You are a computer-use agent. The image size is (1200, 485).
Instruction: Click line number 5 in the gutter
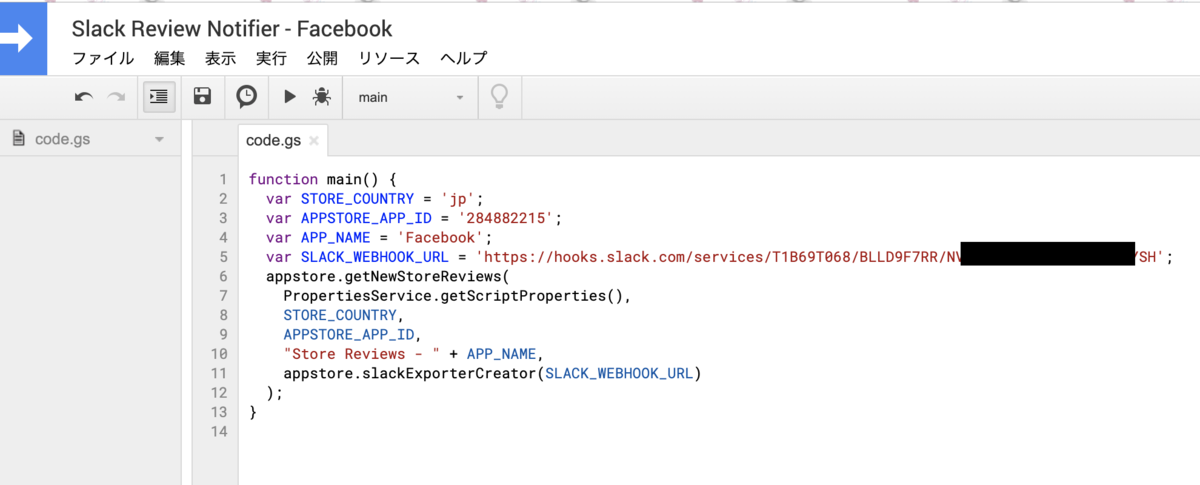222,256
